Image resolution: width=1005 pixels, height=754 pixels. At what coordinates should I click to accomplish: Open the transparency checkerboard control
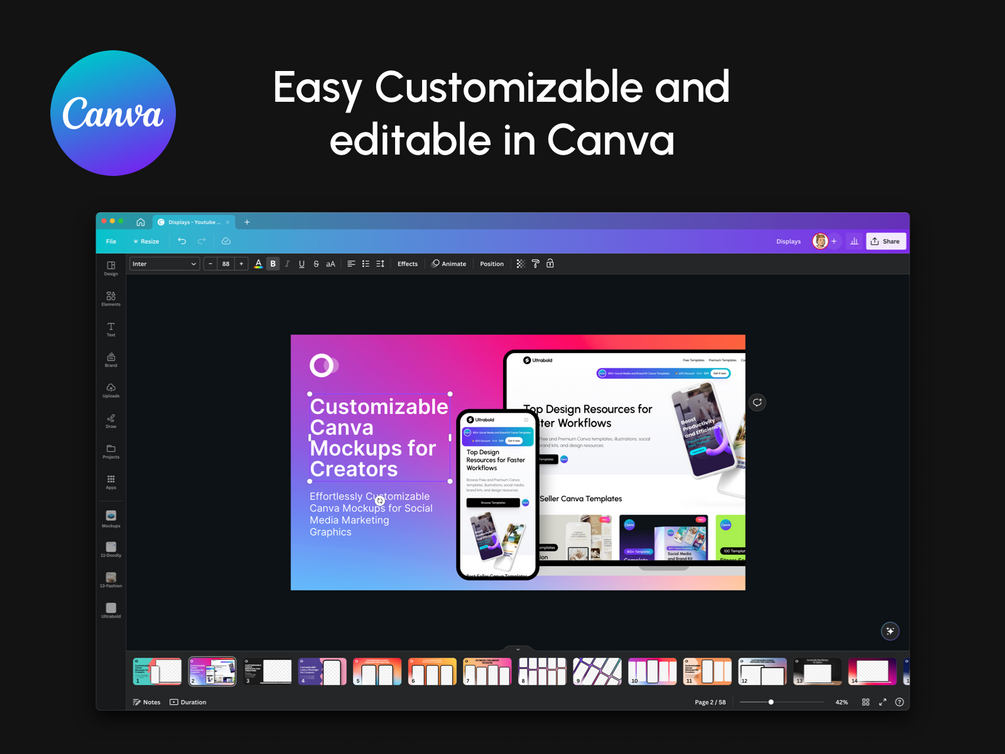point(520,264)
